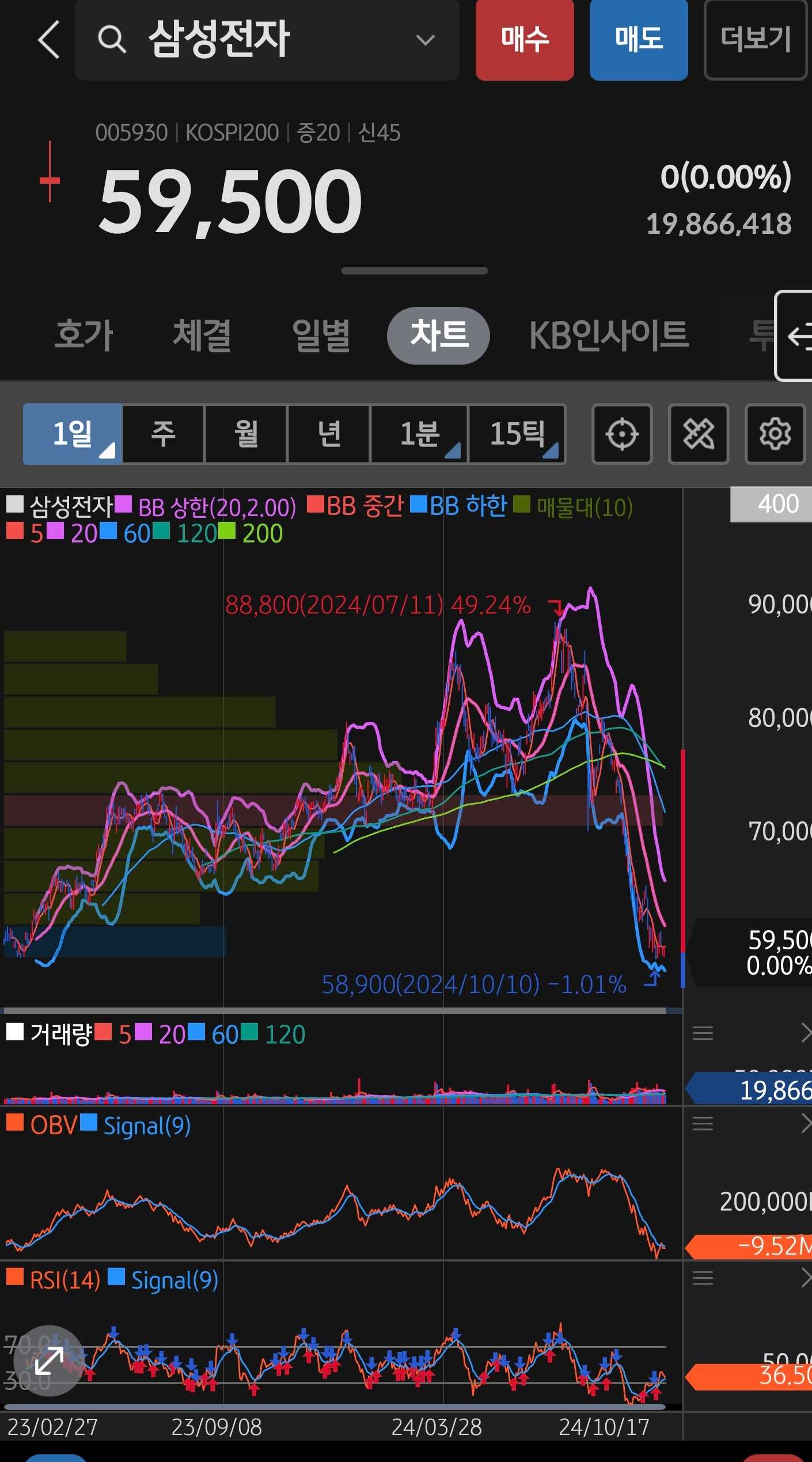Tap the 400 candle count box
Image resolution: width=812 pixels, height=1462 pixels.
[771, 504]
